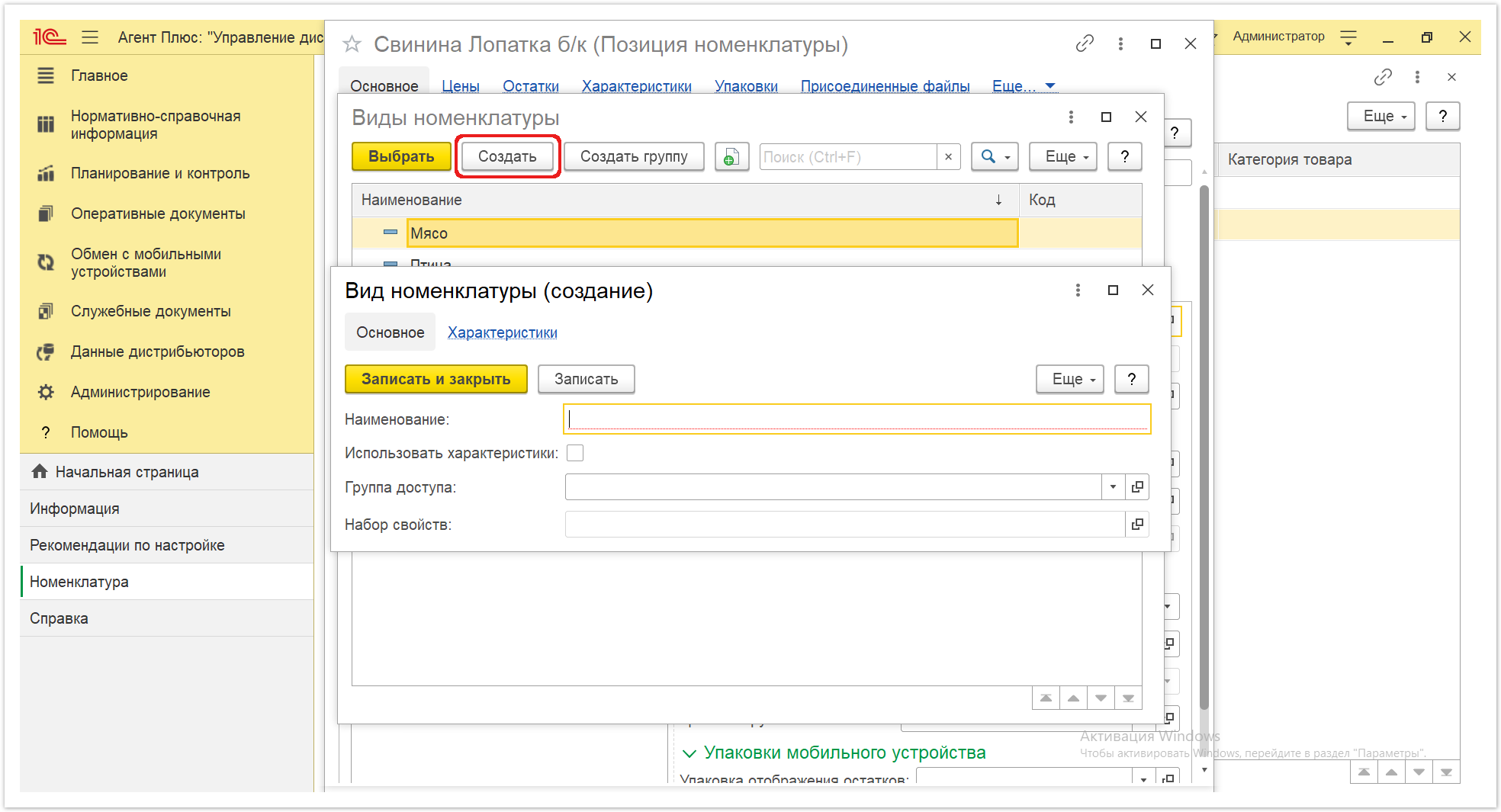Screen dimensions: 1501x812
Task: Open Еще menu in Вид номенклатуры creation form
Action: click(1069, 379)
